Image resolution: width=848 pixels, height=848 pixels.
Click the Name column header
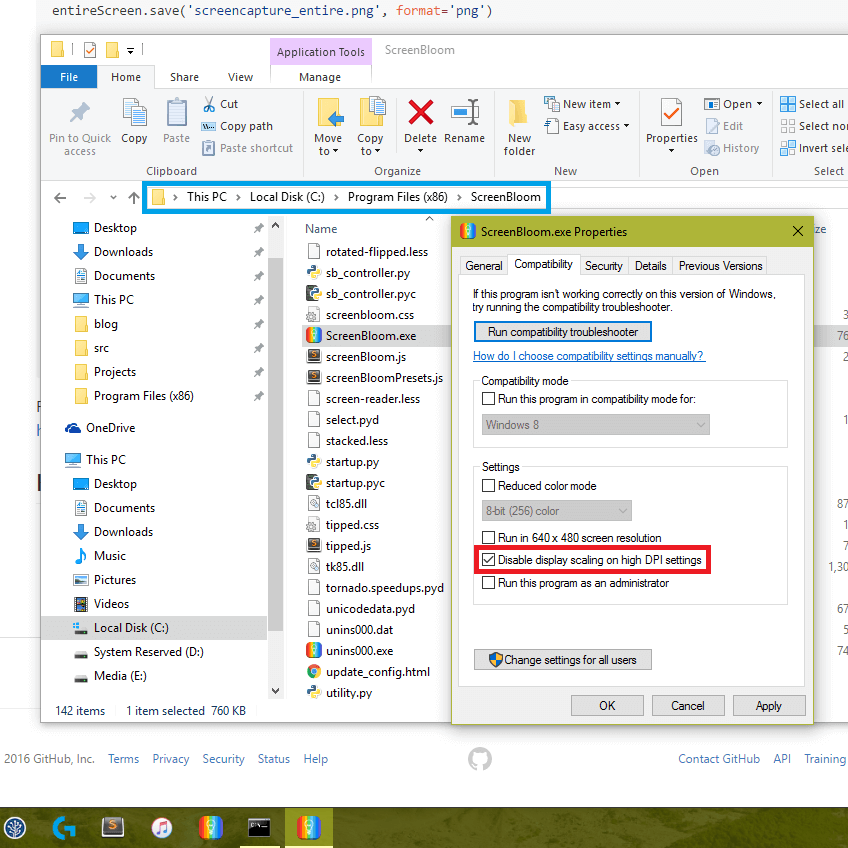click(321, 229)
